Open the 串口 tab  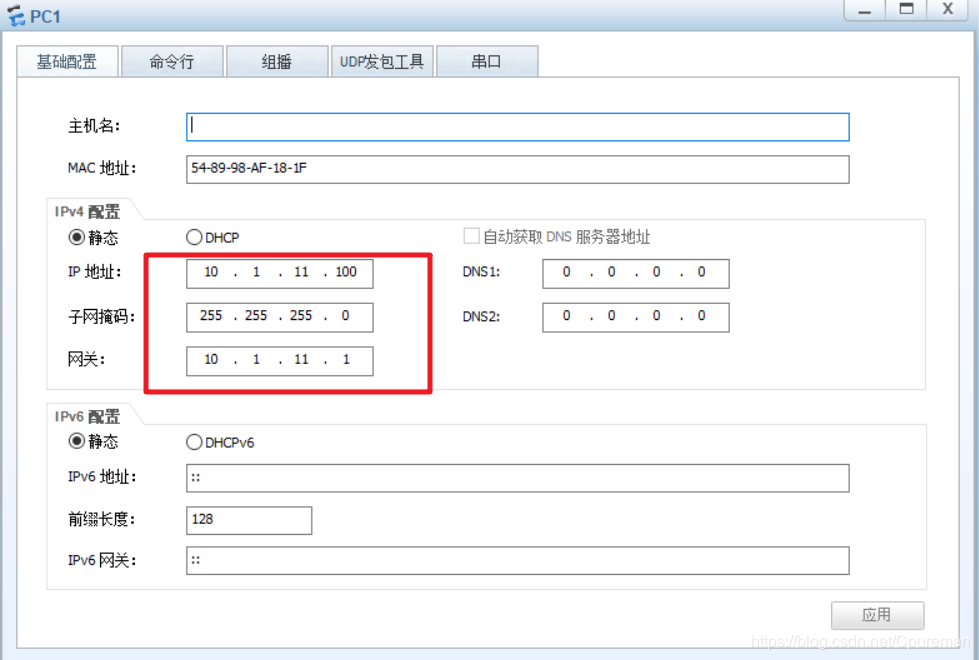[487, 61]
